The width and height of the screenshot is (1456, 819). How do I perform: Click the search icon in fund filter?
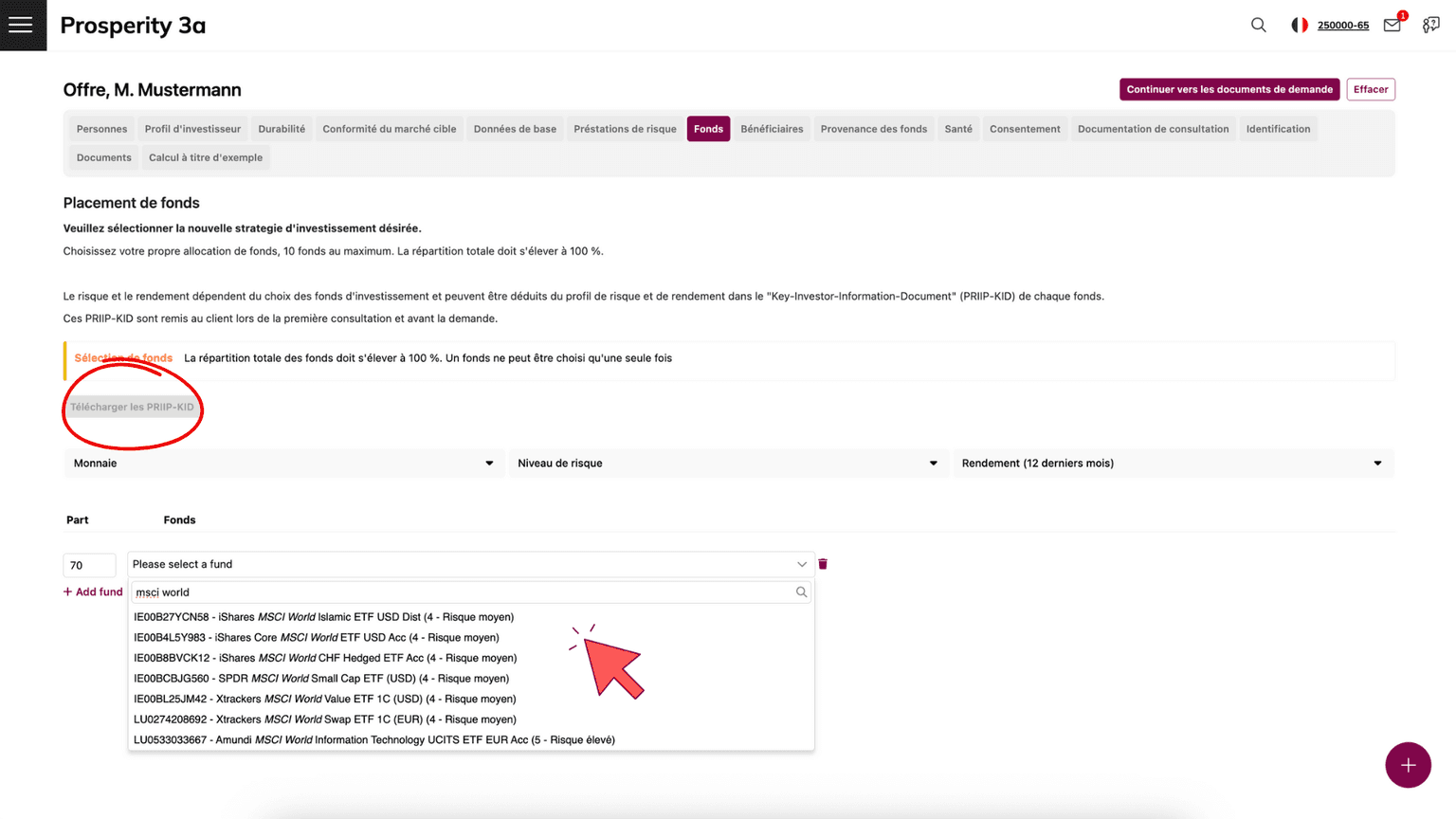pos(801,592)
